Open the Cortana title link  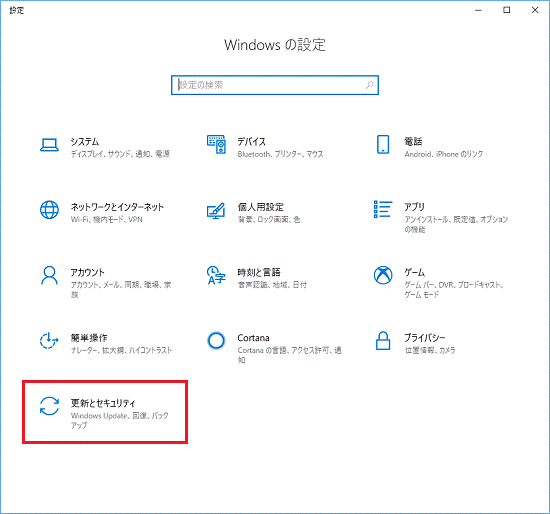coord(253,338)
